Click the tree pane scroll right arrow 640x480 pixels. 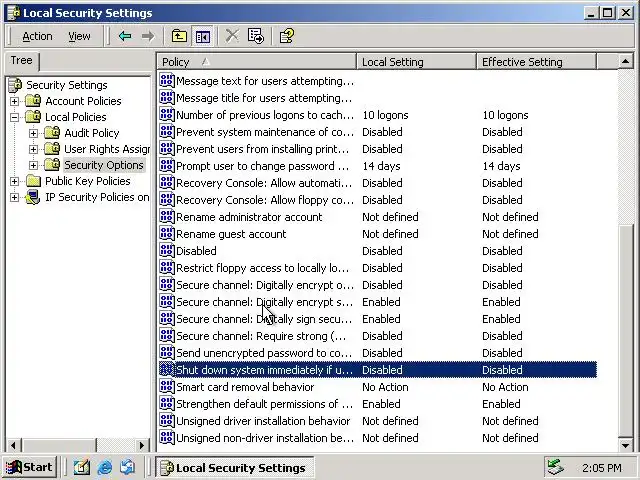click(142, 445)
